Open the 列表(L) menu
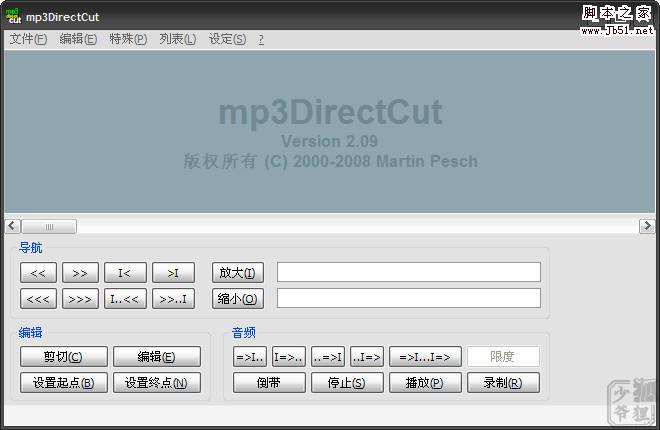660x430 pixels. point(178,39)
